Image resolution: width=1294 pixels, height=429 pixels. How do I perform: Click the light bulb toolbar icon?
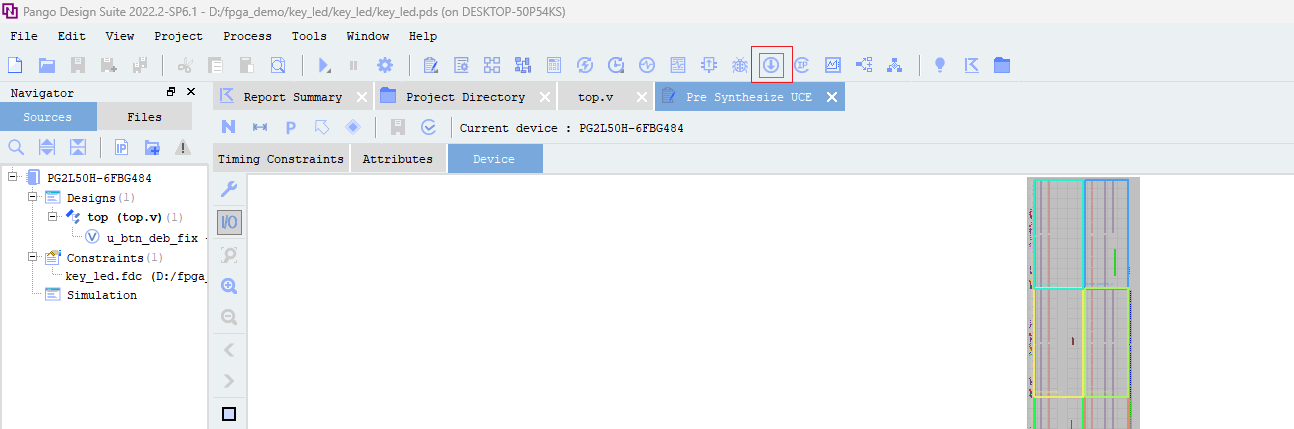pos(940,65)
